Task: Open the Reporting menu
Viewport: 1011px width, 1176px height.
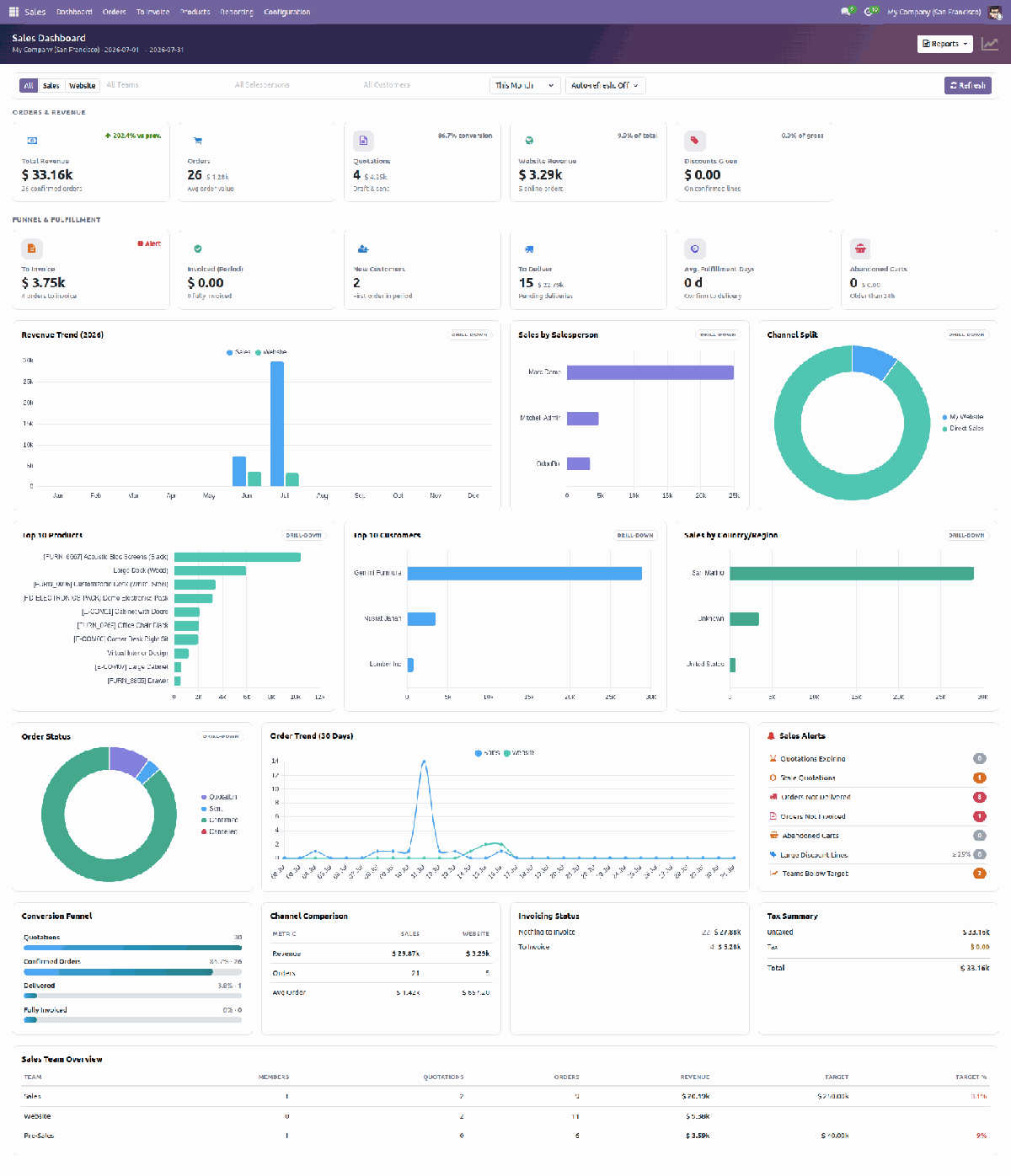Action: coord(237,12)
